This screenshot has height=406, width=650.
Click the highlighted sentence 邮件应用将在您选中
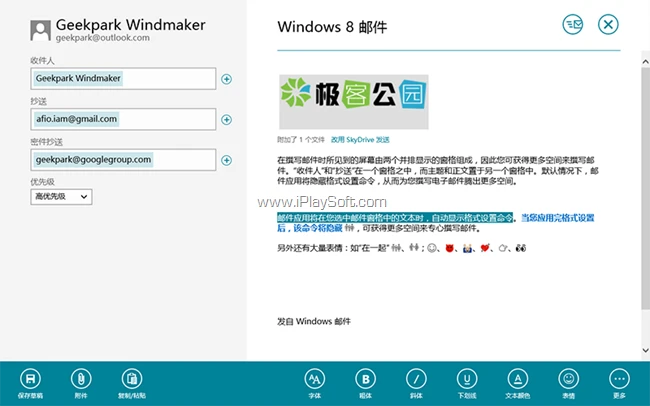click(x=395, y=218)
